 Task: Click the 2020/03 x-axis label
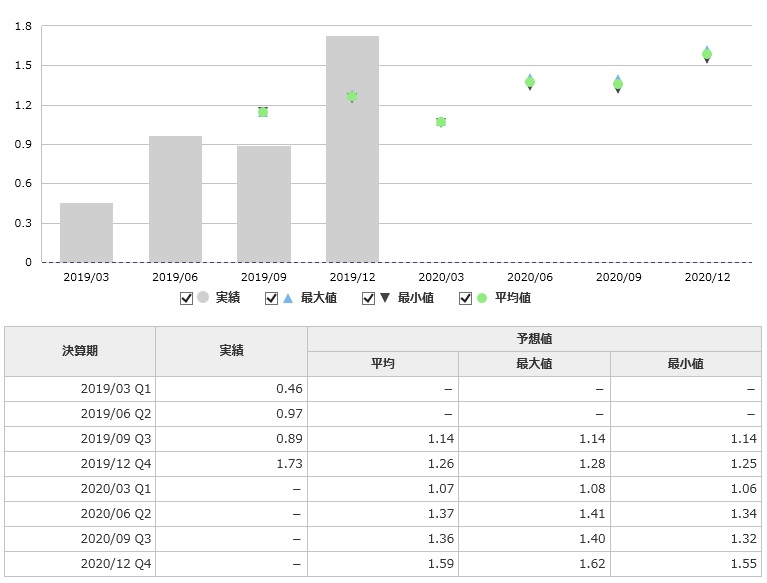coord(441,277)
